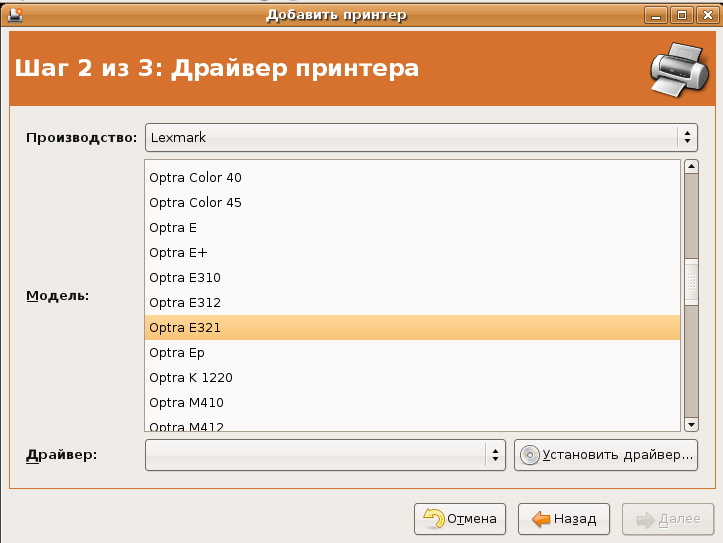723x543 pixels.
Task: Close the Добавить принтер window
Action: pyautogui.click(x=707, y=15)
